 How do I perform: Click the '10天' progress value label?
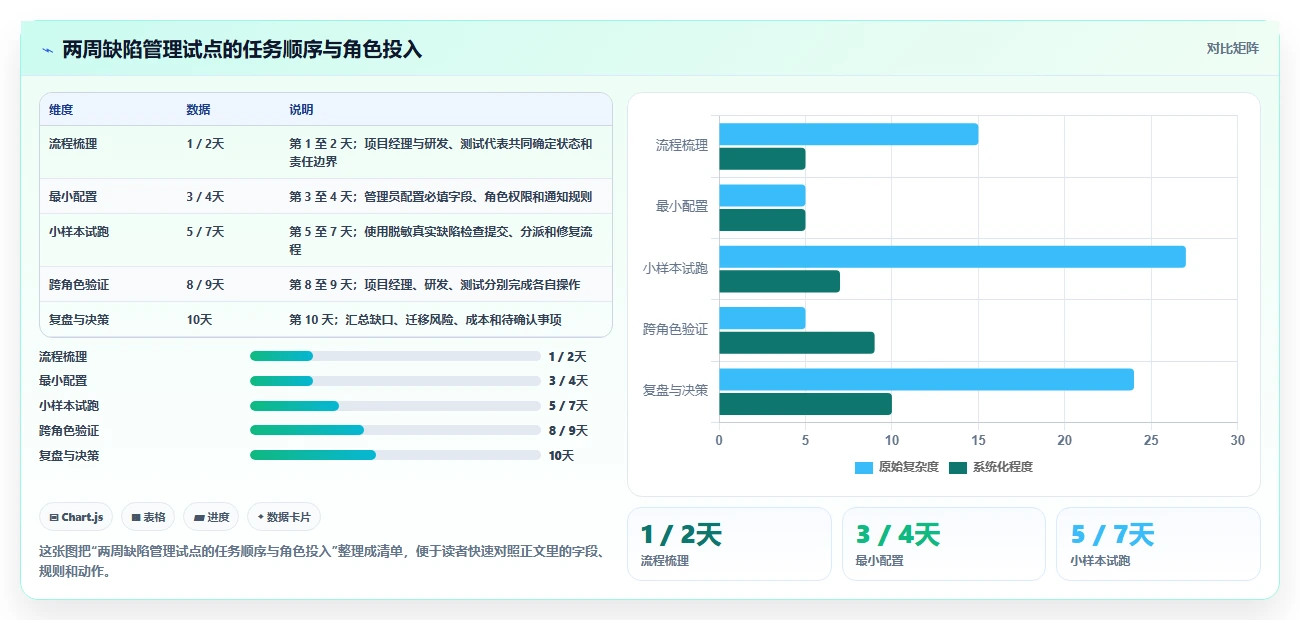[x=561, y=456]
